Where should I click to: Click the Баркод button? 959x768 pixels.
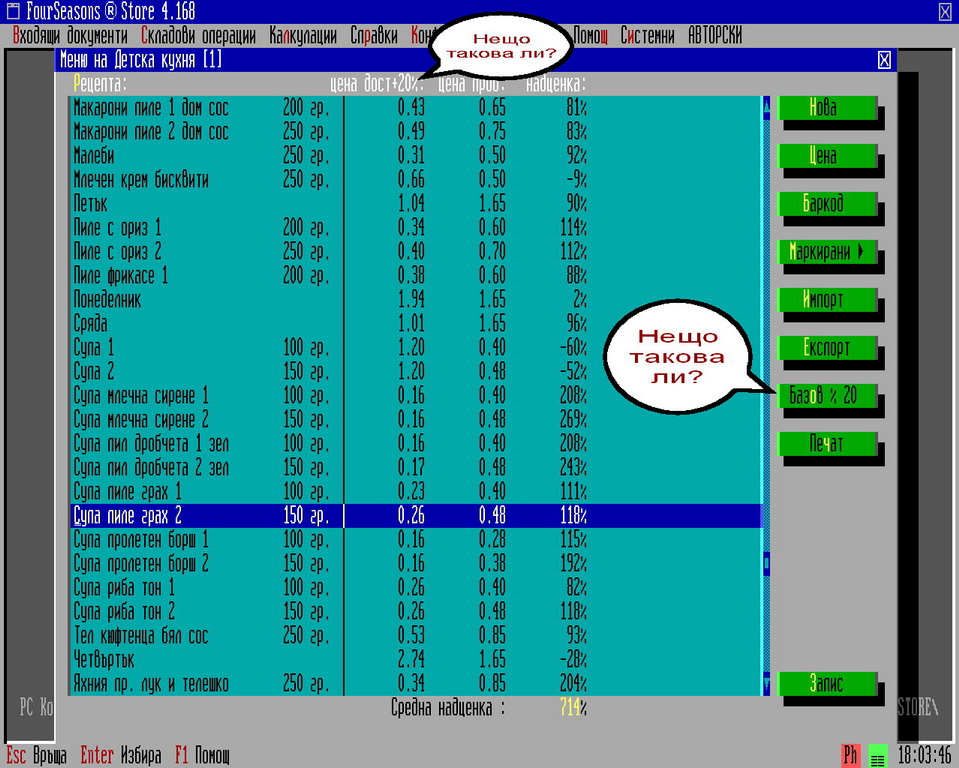tap(826, 203)
